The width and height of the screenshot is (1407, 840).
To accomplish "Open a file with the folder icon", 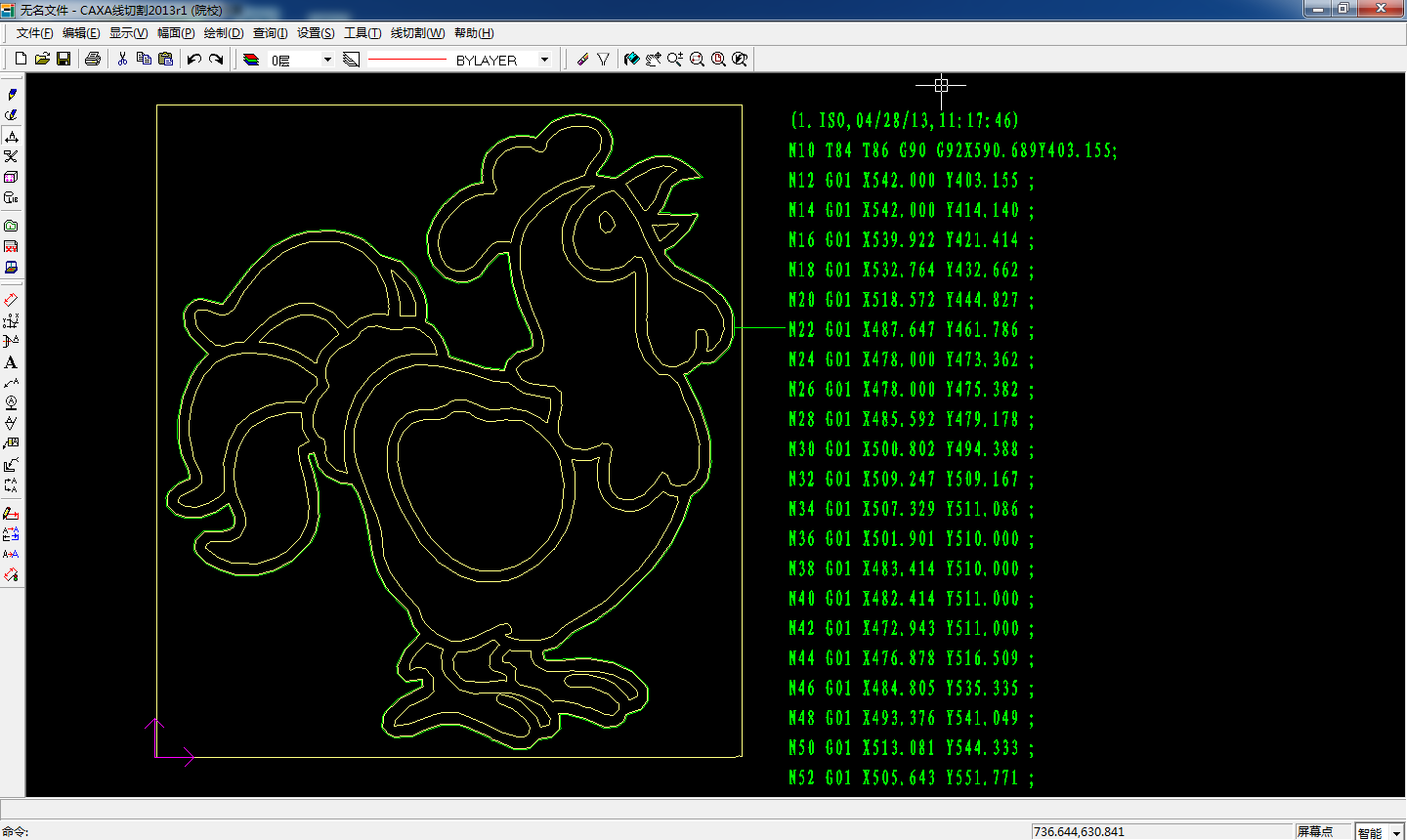I will click(42, 60).
